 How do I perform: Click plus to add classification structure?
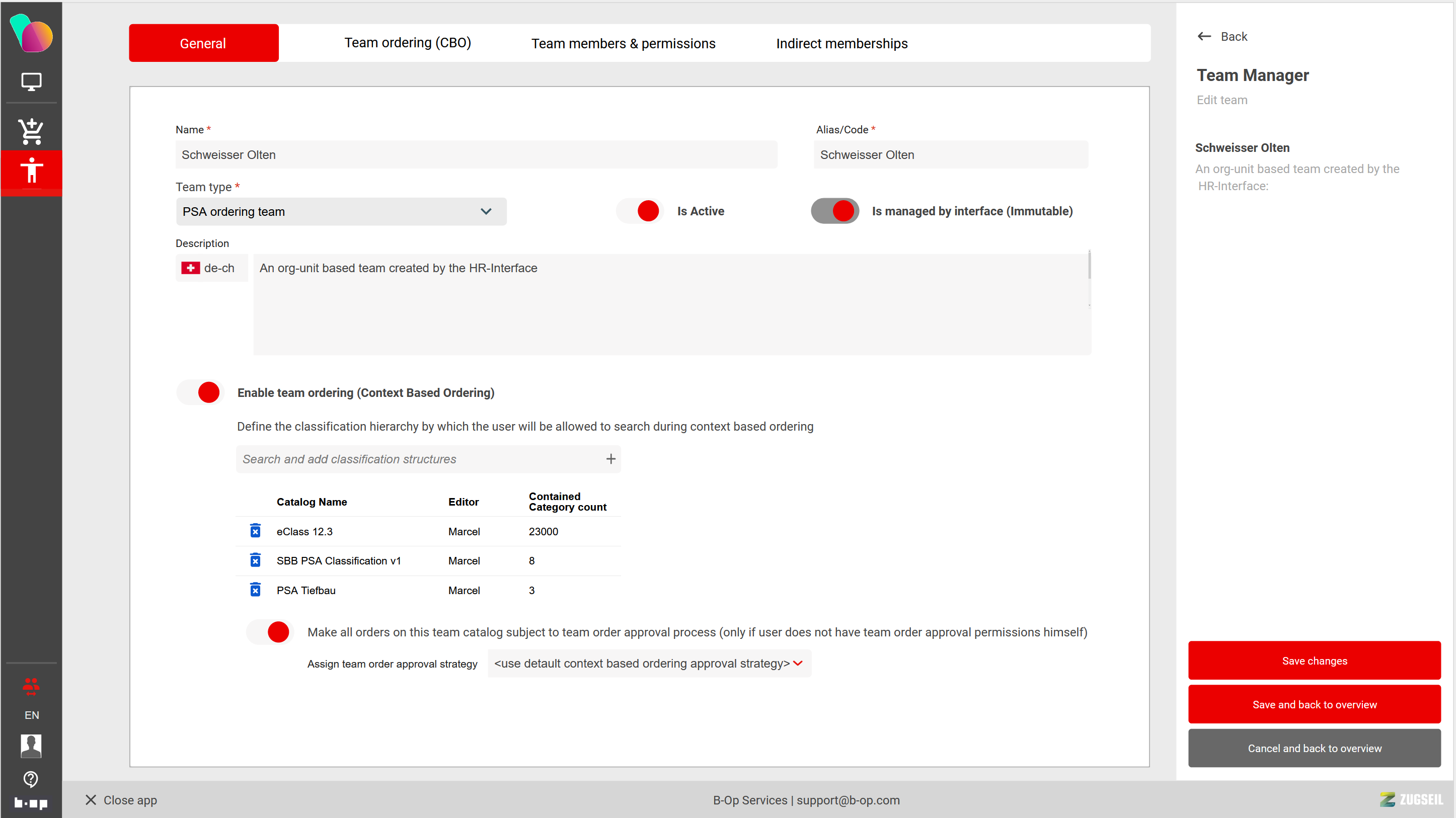(610, 459)
